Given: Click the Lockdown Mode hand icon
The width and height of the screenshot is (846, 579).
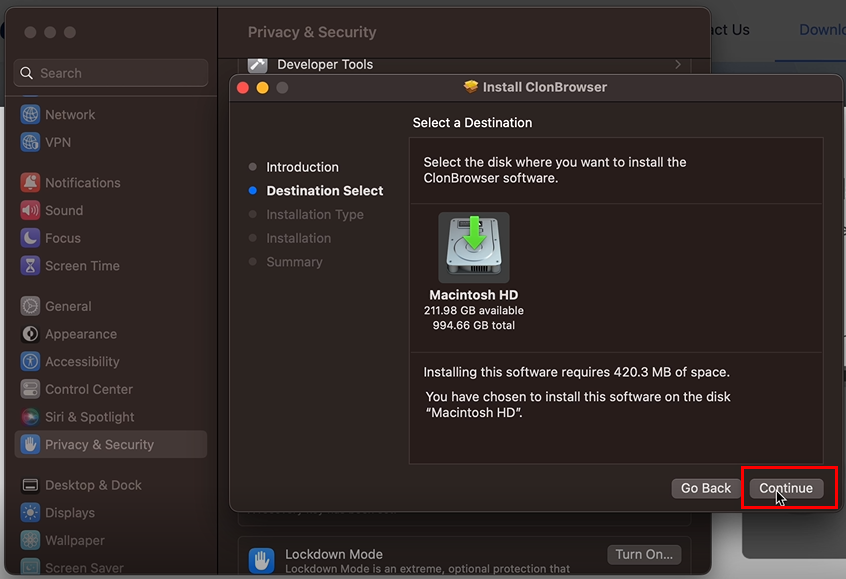Looking at the screenshot, I should (261, 561).
